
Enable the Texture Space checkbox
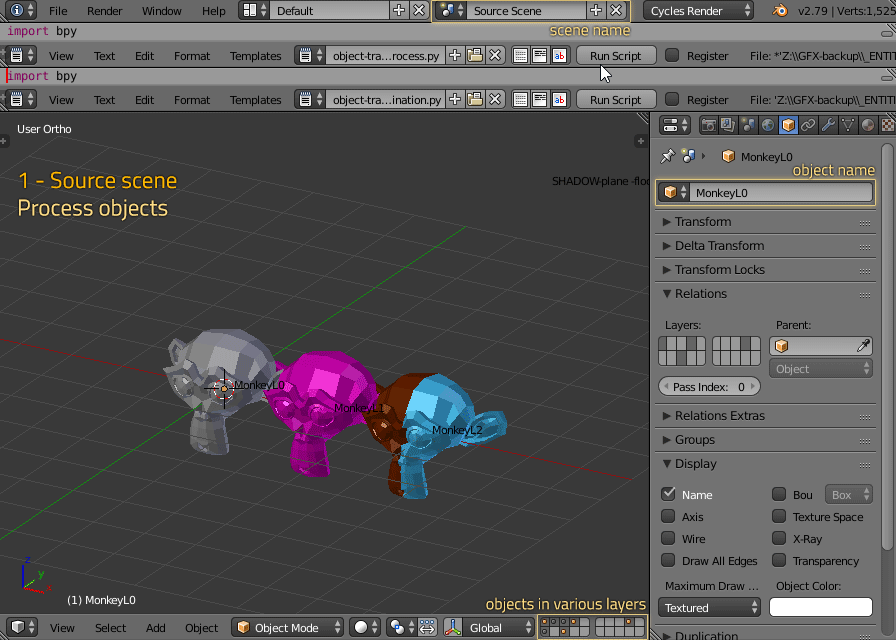click(779, 516)
